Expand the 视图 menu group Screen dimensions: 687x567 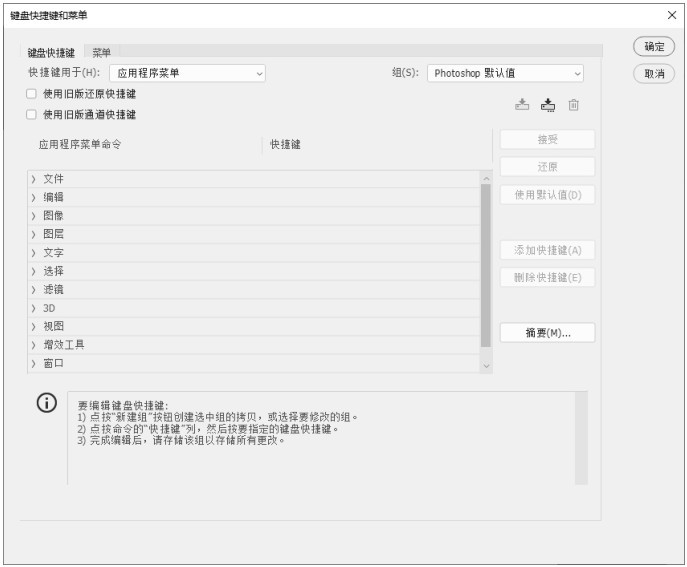[x=33, y=327]
